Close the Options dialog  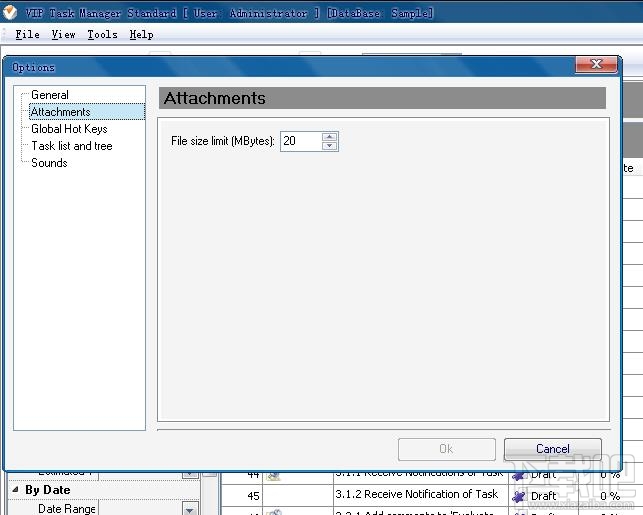596,64
